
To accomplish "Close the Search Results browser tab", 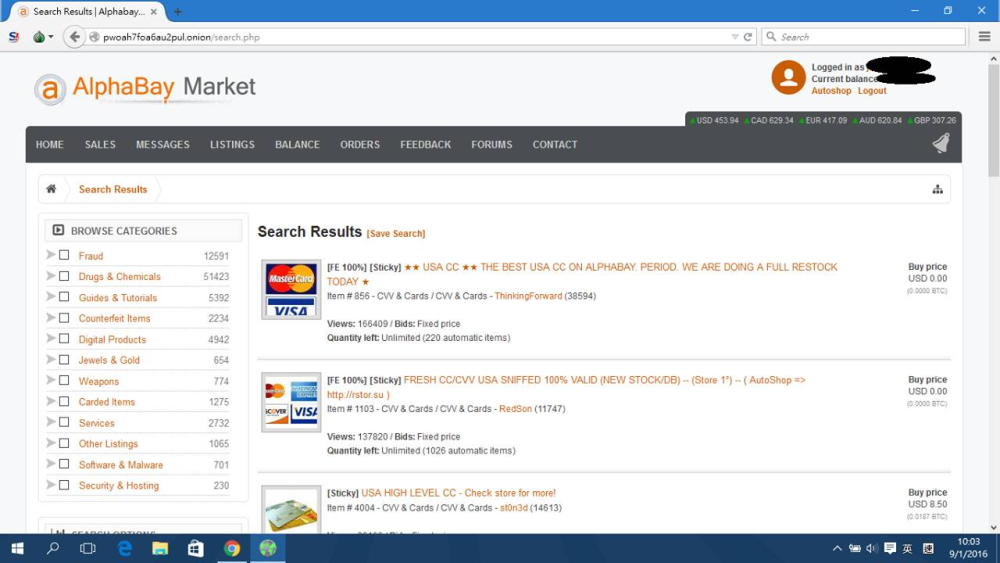I will 154,11.
